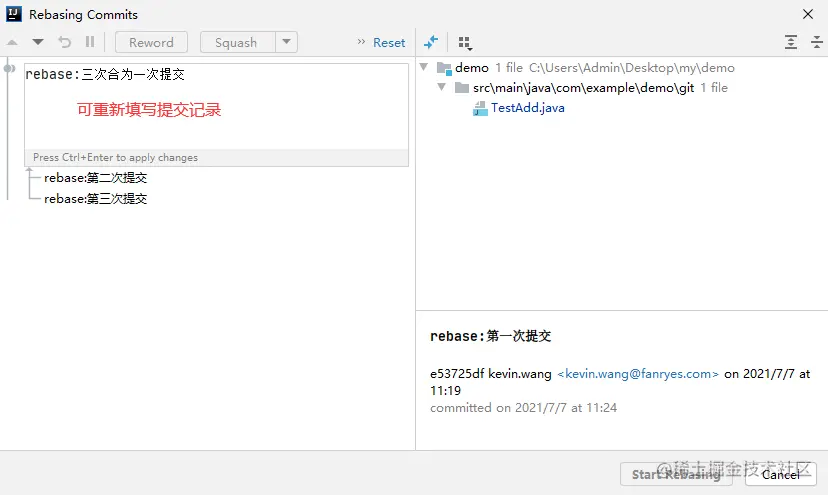Click the Reword button

151,42
